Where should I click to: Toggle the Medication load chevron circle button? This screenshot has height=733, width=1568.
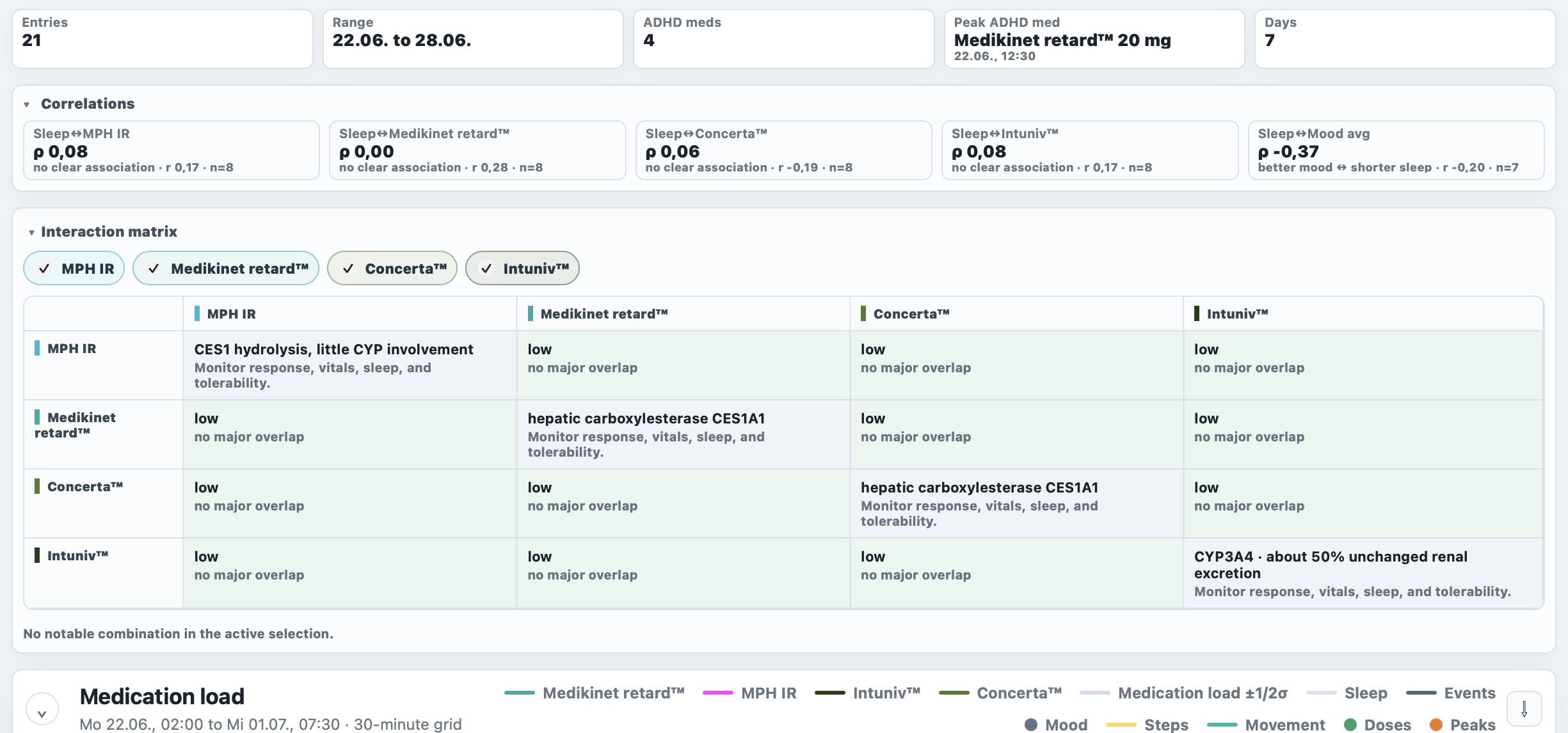(x=42, y=709)
